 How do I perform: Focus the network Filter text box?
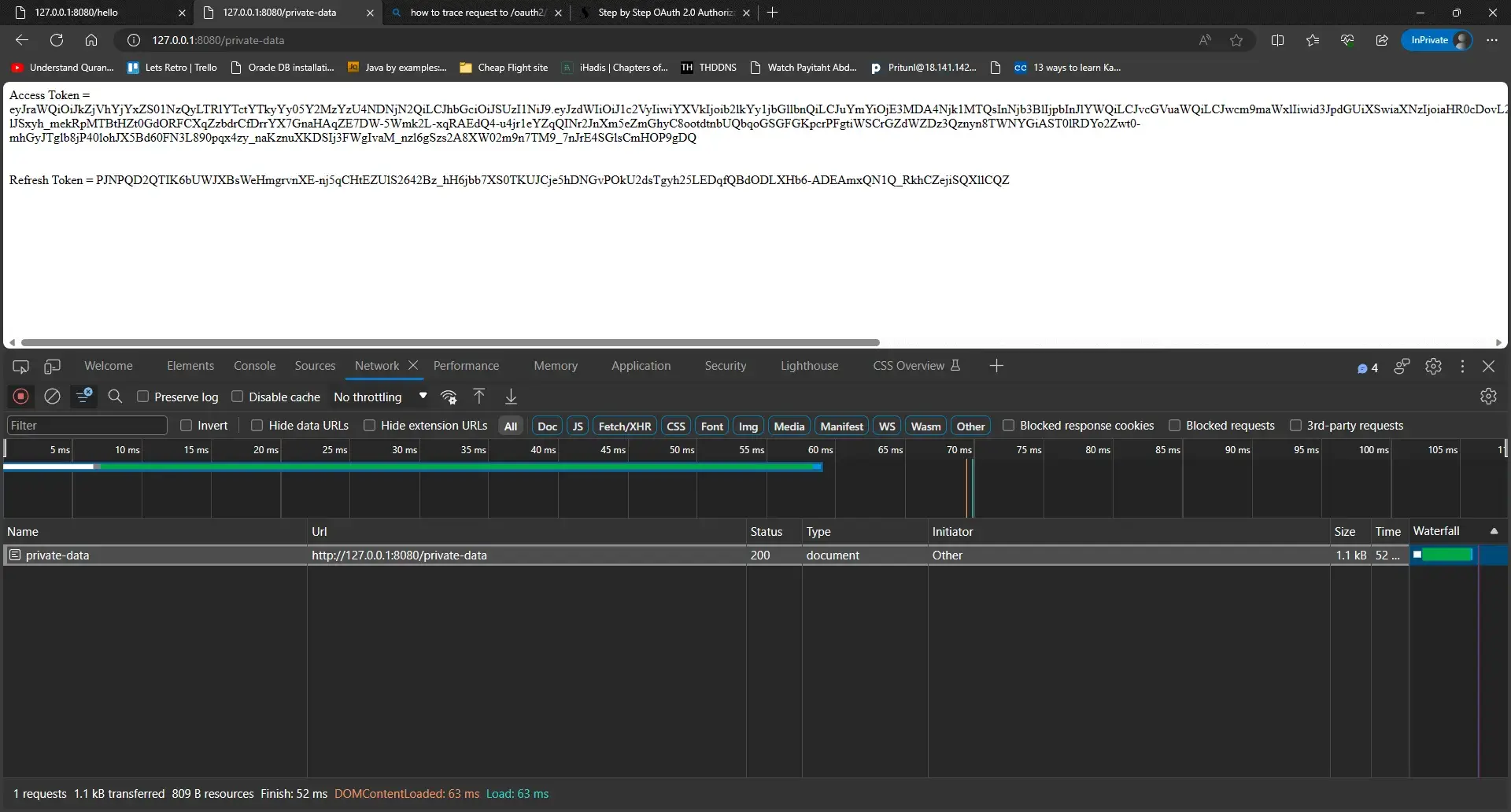click(x=87, y=426)
